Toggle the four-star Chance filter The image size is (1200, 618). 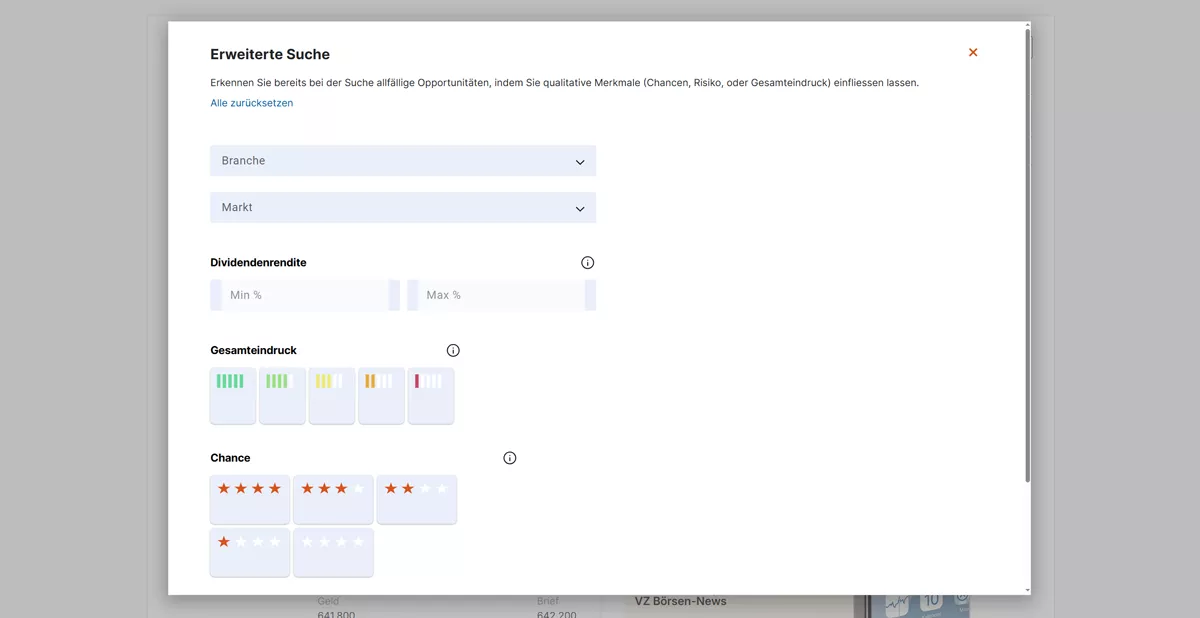click(250, 499)
